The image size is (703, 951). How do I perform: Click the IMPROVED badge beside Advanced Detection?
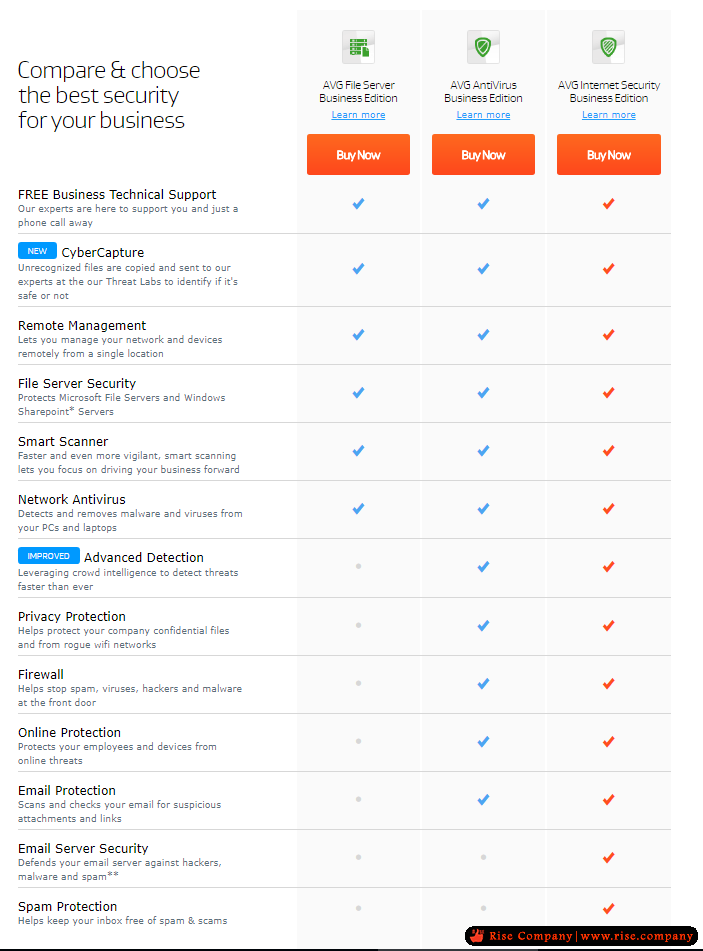(x=49, y=556)
